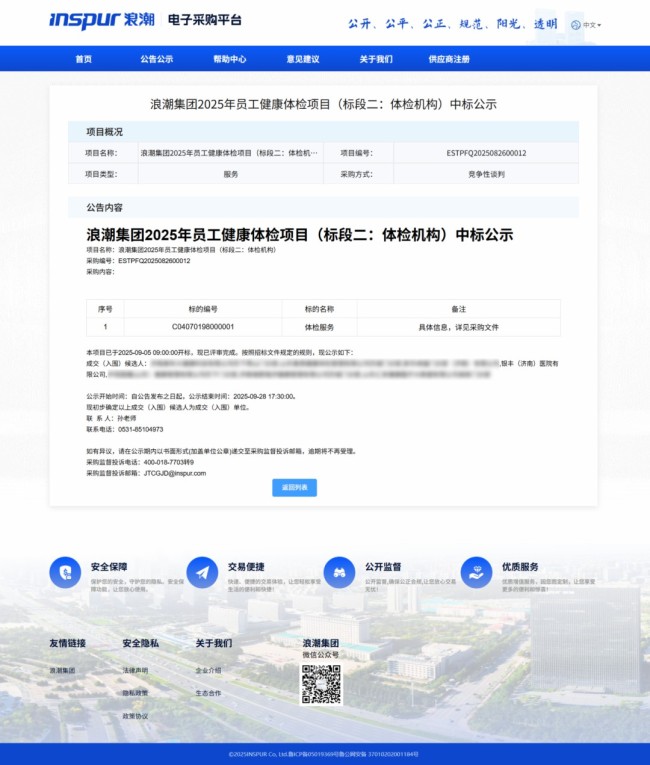This screenshot has width=650, height=765.
Task: Open 关于我们 in top navigation
Action: click(x=376, y=59)
